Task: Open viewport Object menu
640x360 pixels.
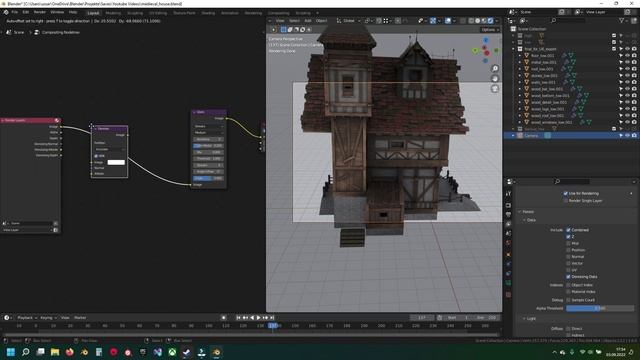Action: click(322, 20)
